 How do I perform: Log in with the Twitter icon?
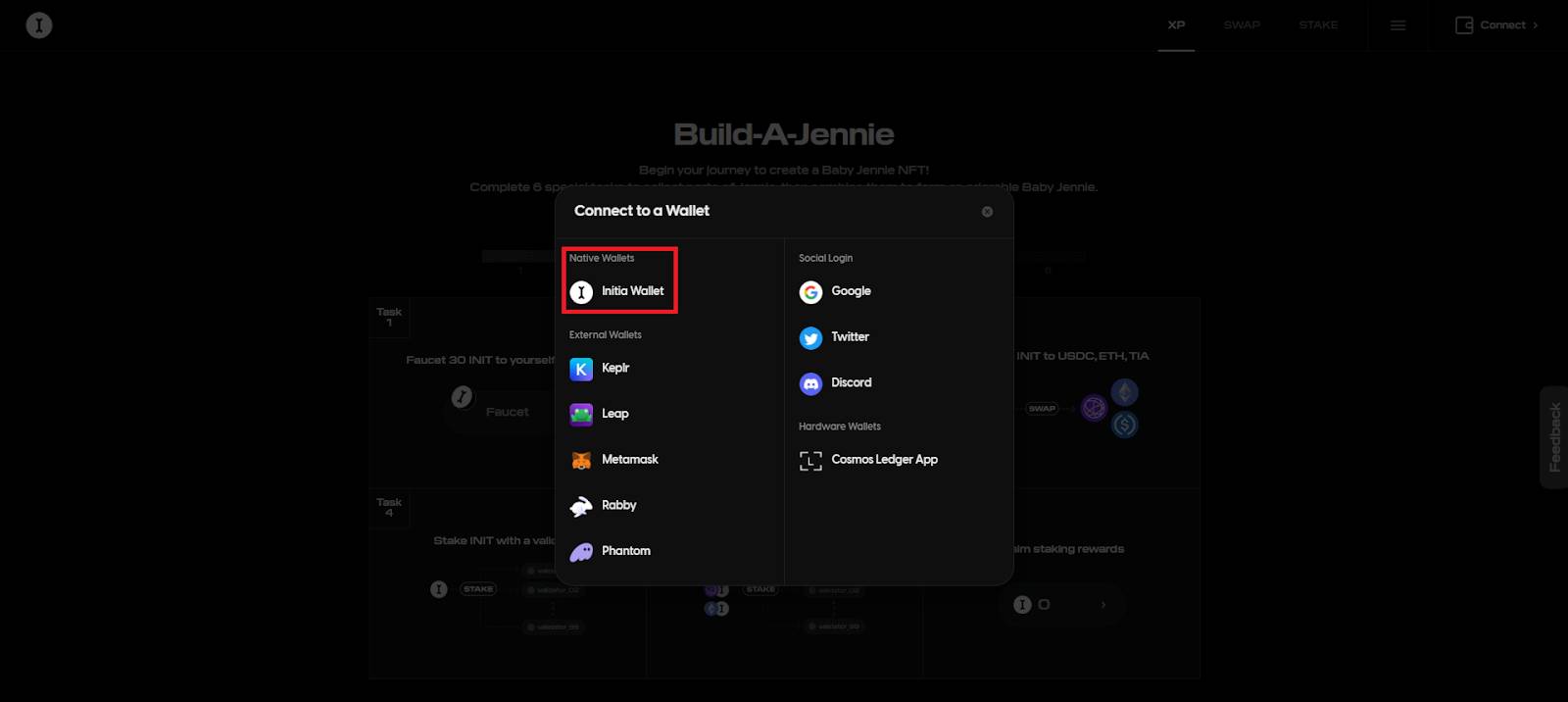810,337
